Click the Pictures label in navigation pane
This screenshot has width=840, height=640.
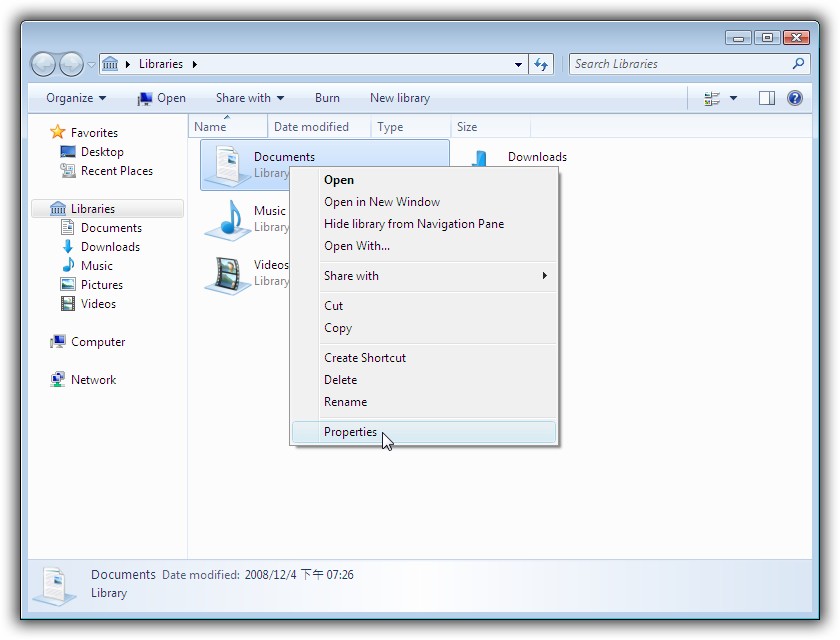point(102,285)
